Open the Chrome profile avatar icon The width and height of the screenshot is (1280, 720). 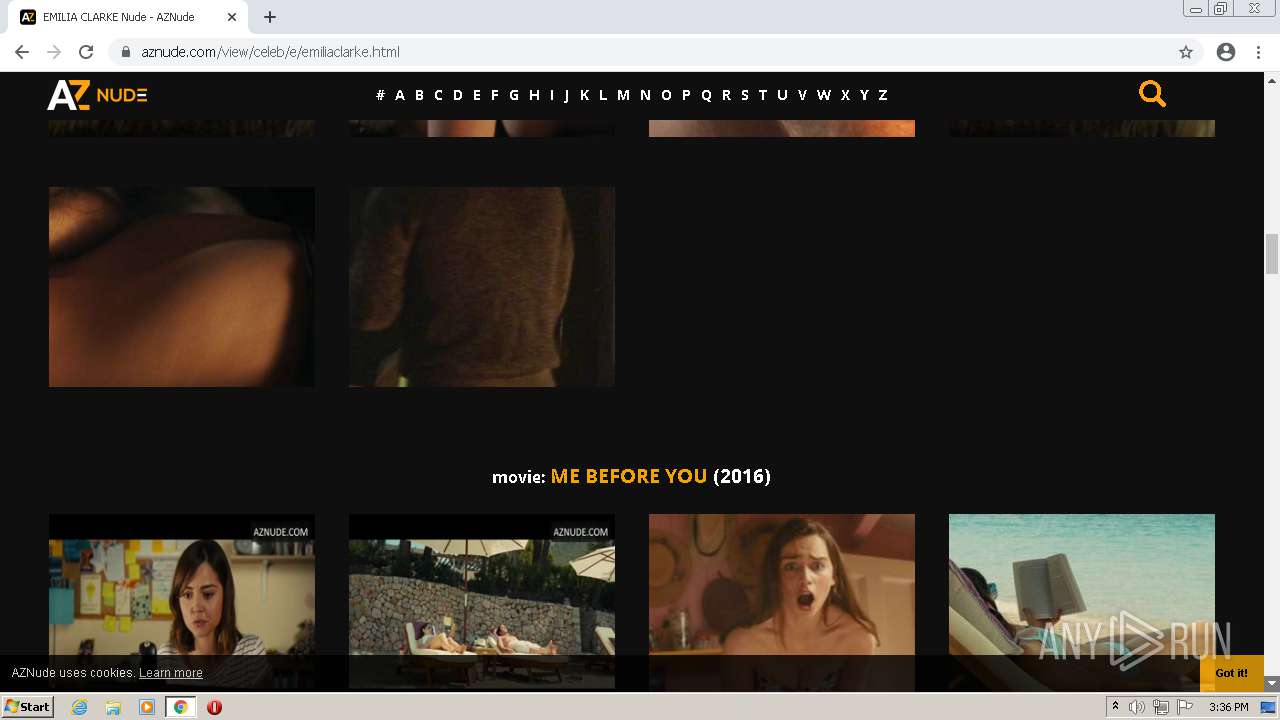tap(1226, 52)
